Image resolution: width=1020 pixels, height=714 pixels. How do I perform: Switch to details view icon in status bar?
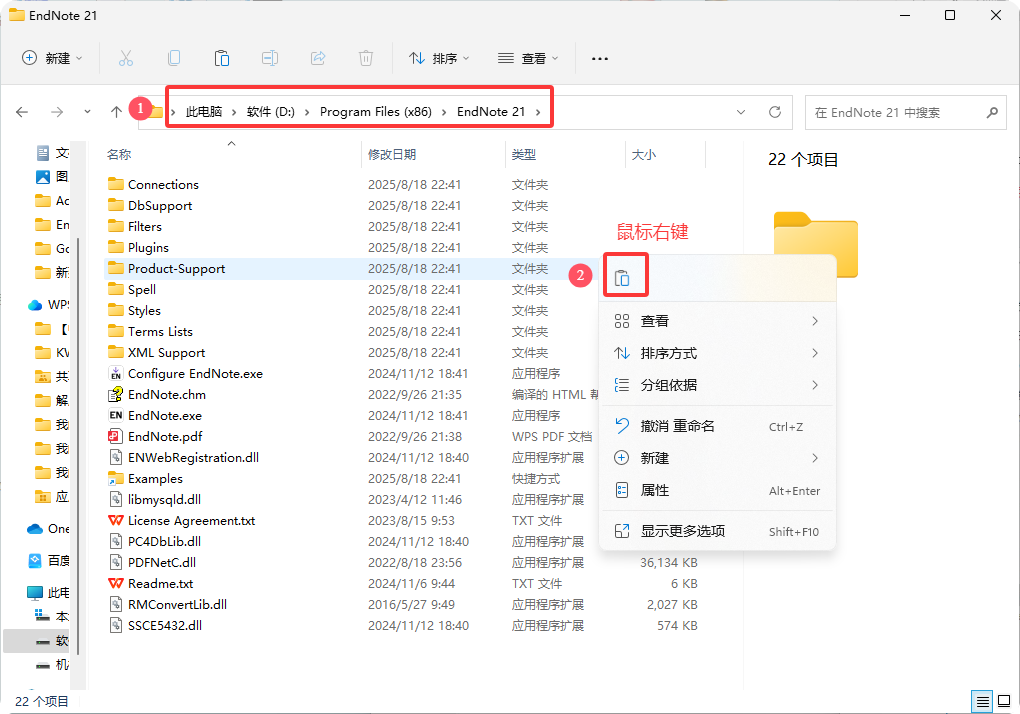[982, 701]
